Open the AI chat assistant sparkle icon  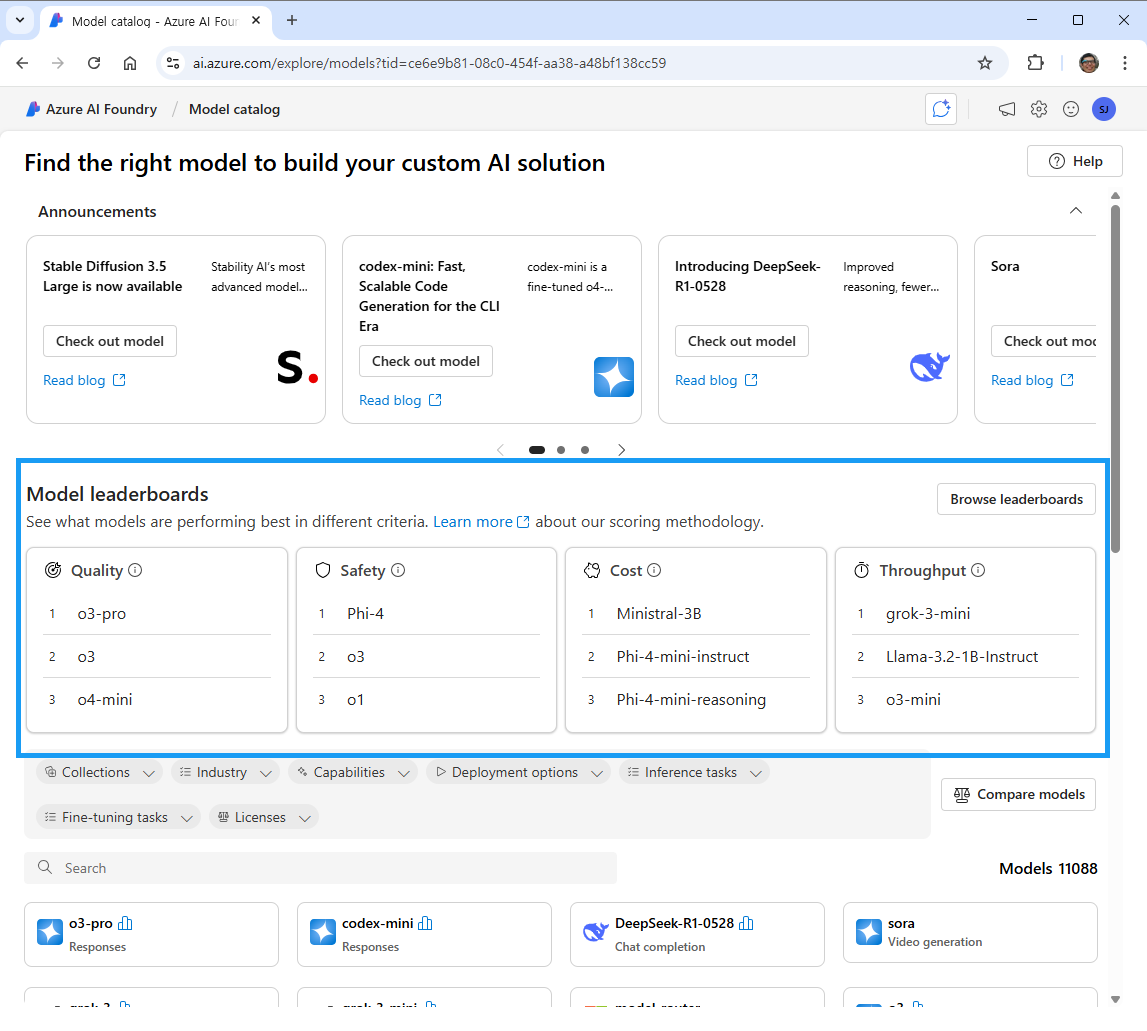(941, 109)
